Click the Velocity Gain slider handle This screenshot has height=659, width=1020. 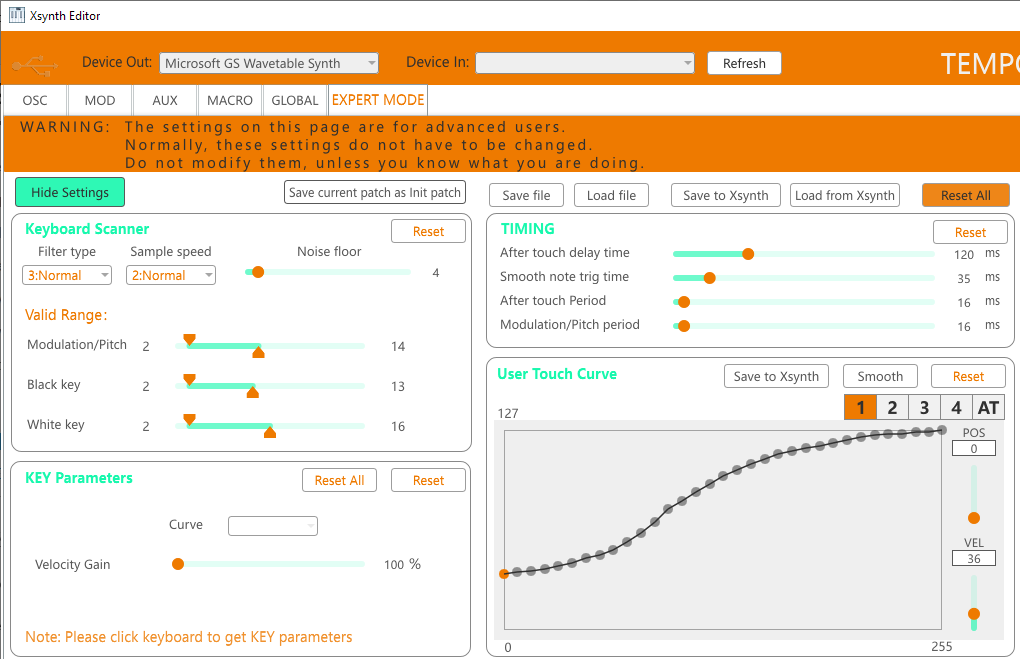178,564
